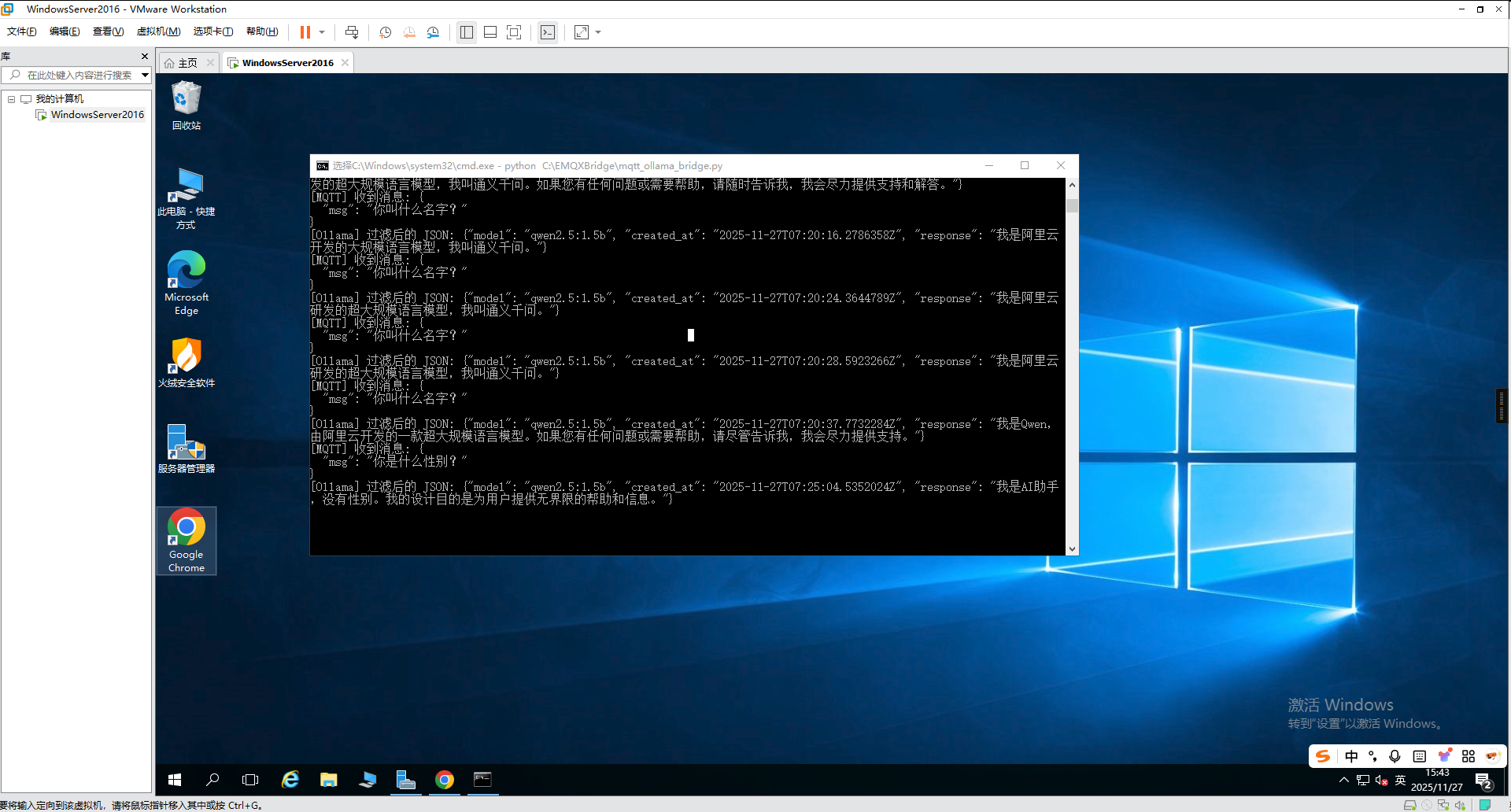Select the 此电脑 shortcut desktop icon
This screenshot has width=1511, height=812.
coord(187,198)
